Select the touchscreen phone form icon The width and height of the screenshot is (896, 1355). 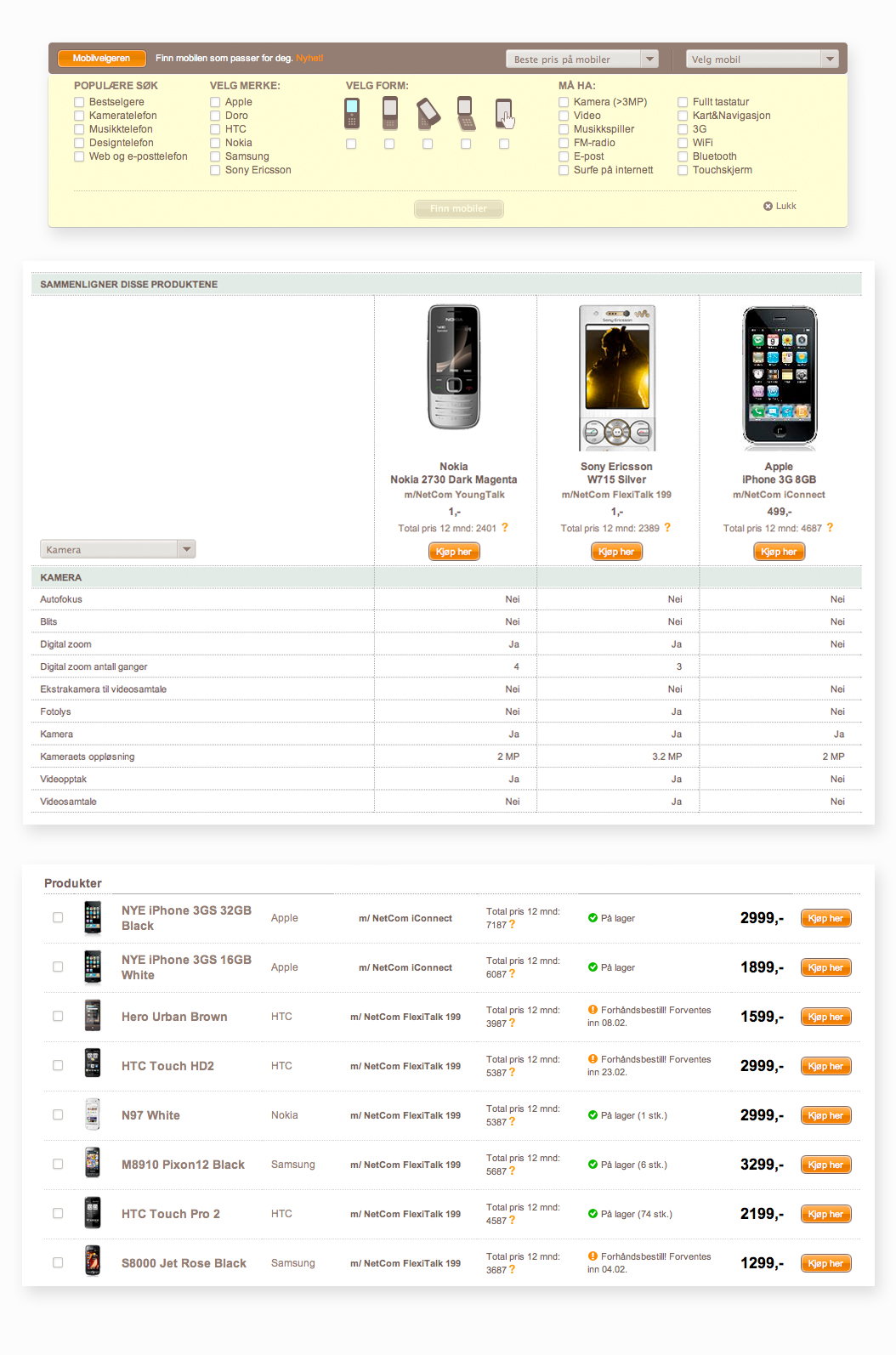point(504,113)
